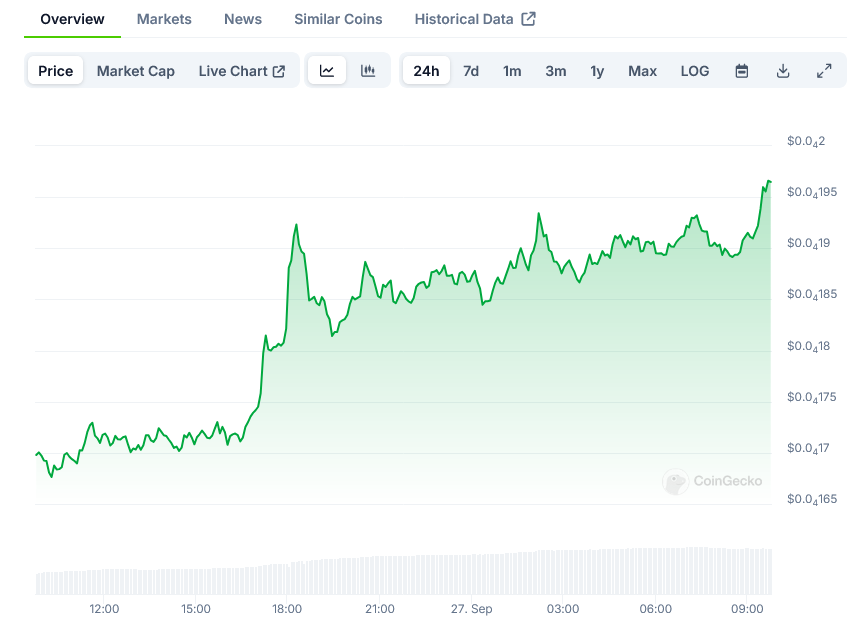Screen dimensions: 847x636
Task: Open the News tab
Action: (x=243, y=19)
